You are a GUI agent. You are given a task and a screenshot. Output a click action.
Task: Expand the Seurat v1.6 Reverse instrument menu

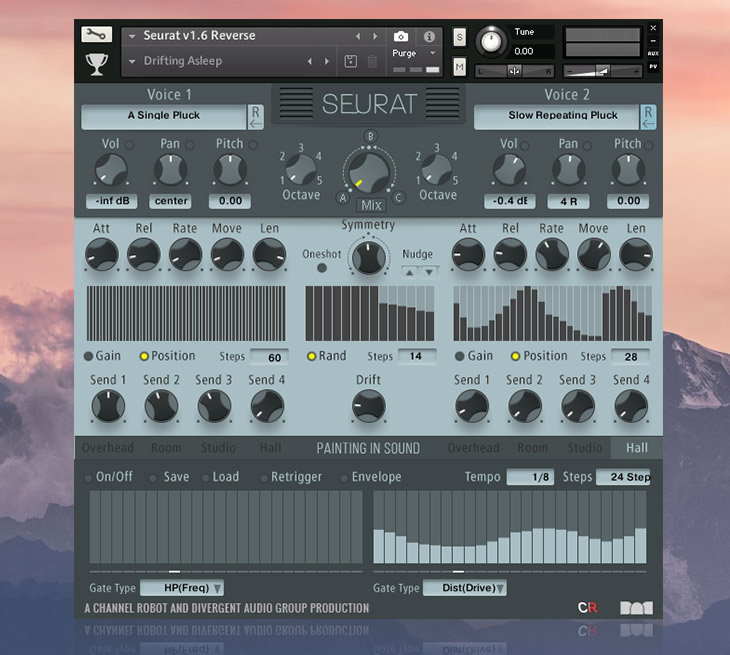[x=132, y=36]
